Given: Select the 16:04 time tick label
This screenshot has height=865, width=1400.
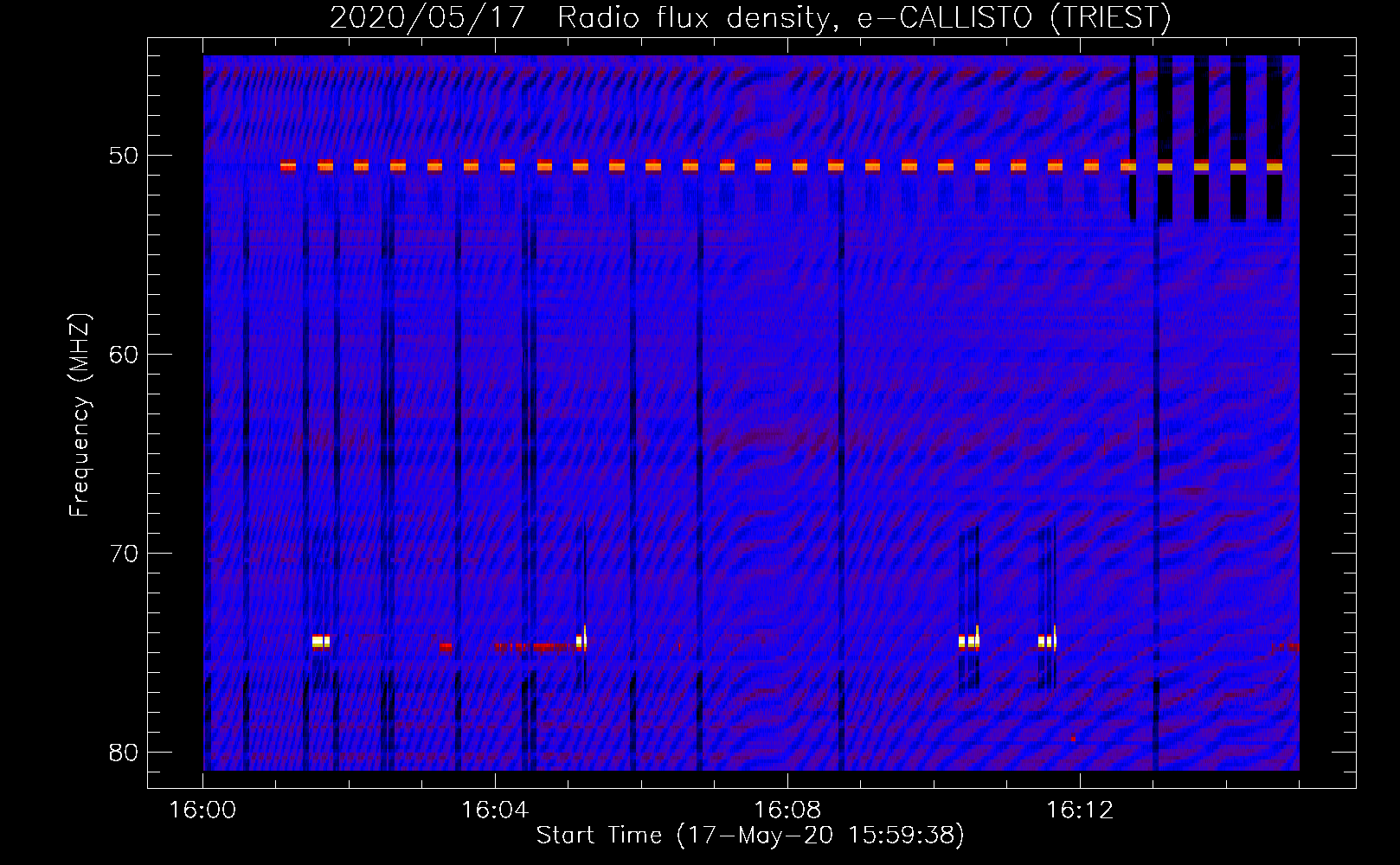Looking at the screenshot, I should pyautogui.click(x=495, y=811).
